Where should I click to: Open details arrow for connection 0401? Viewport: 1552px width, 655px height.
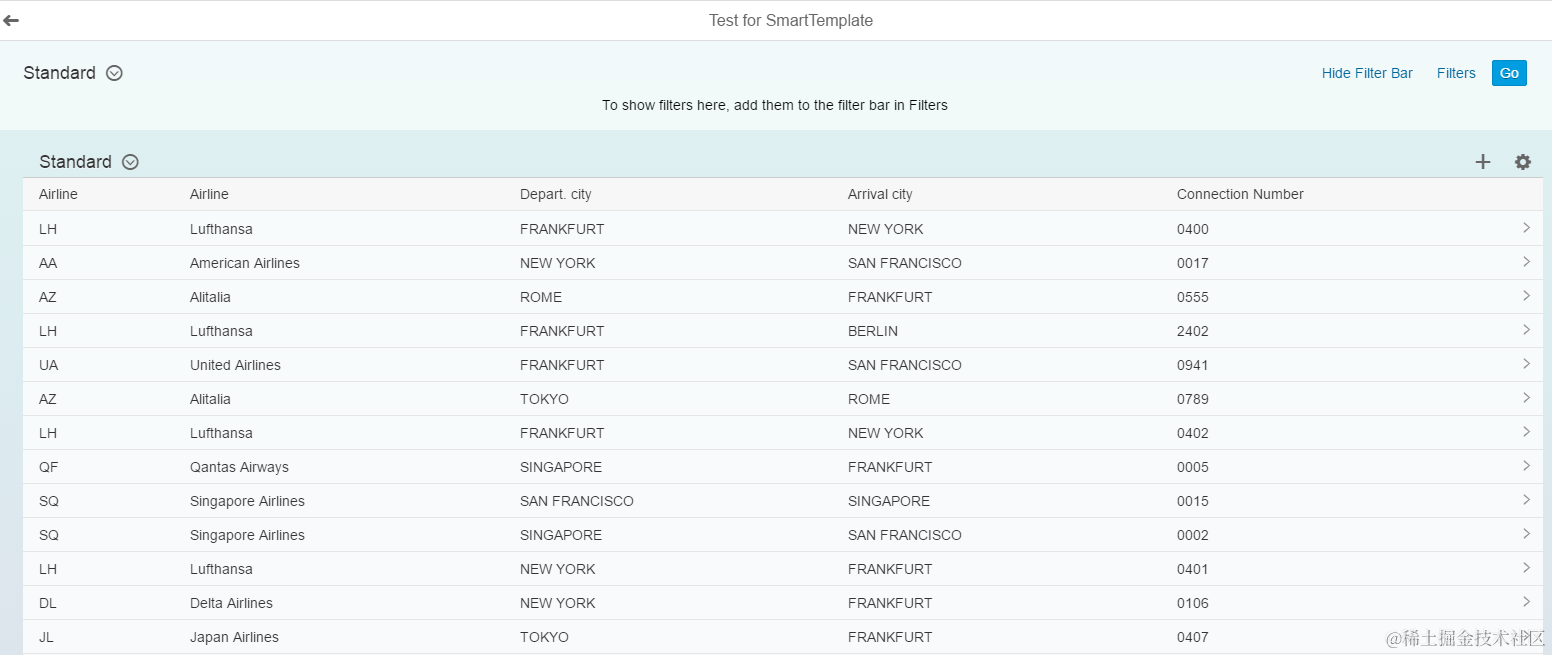(1526, 568)
